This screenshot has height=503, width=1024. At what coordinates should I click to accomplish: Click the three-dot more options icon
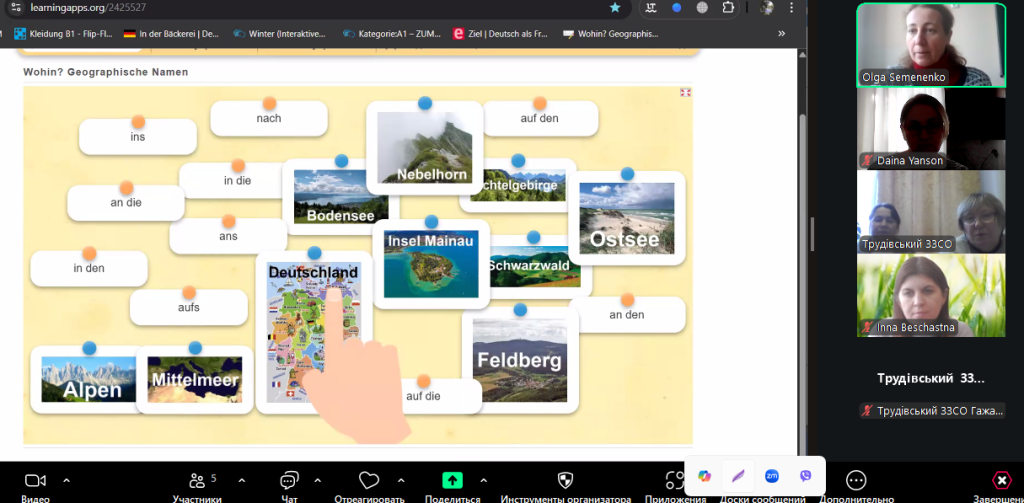856,480
